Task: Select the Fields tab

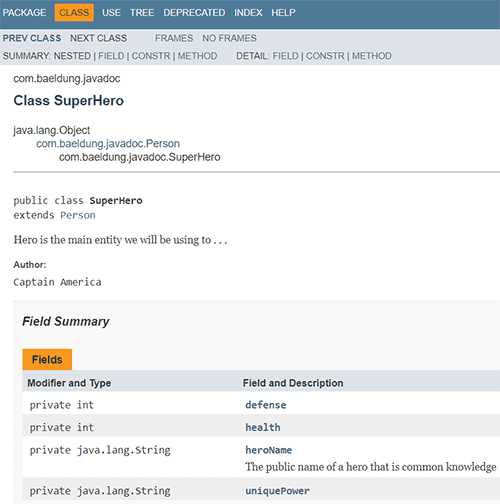Action: [47, 359]
